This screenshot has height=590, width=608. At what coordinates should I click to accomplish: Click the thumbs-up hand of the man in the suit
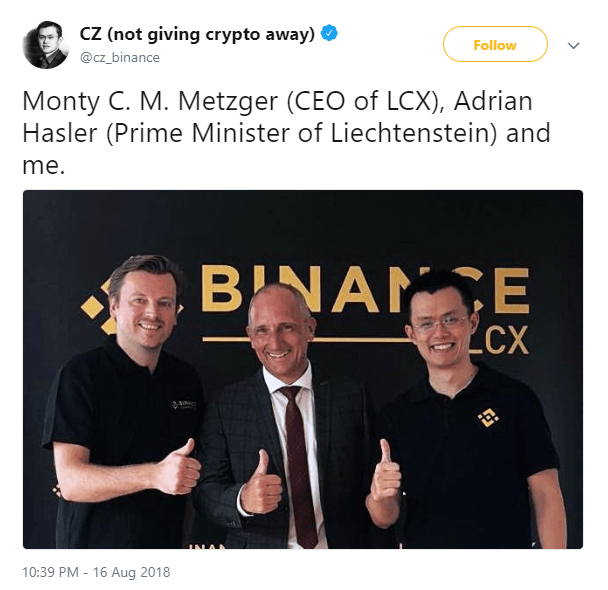[261, 483]
